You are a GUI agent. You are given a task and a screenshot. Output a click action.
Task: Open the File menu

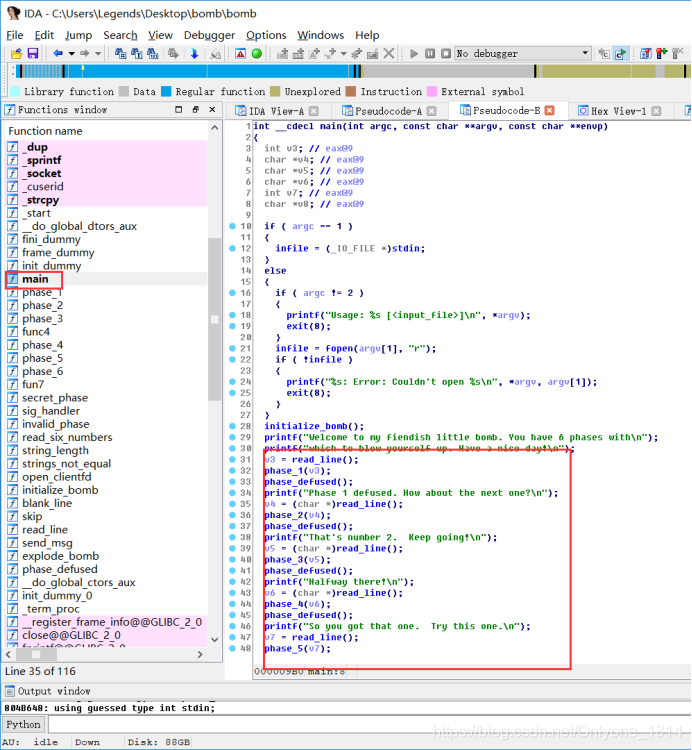(x=14, y=35)
